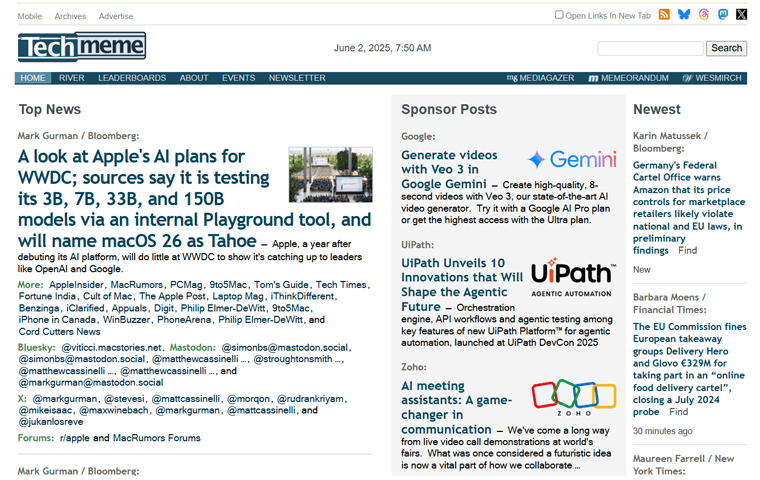Open the MacRumors source link
Screen dimensions: 760x480
coord(137,285)
